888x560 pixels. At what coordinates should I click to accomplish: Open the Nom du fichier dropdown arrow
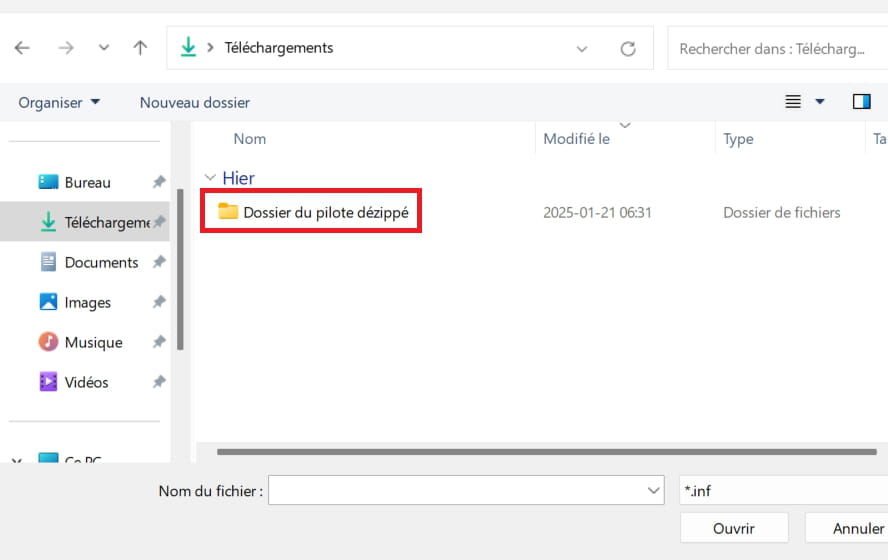click(654, 491)
